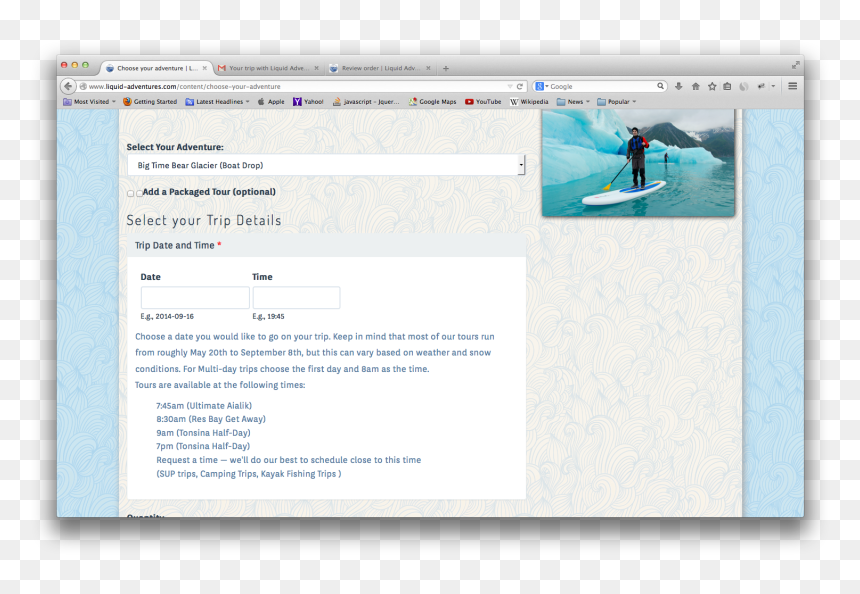Close the Your trip with Liquid Adventures tab
860x594 pixels.
[316, 69]
